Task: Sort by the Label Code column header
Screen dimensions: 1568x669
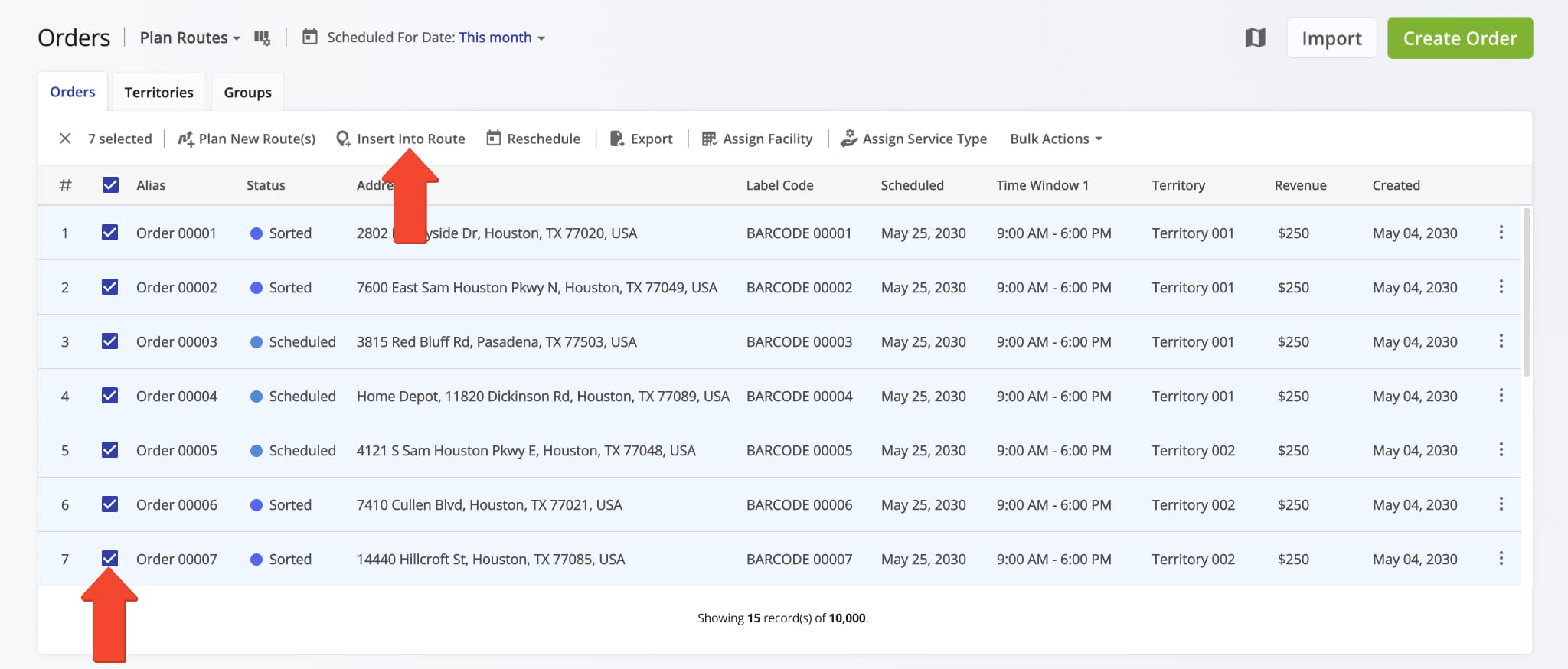Action: point(779,185)
